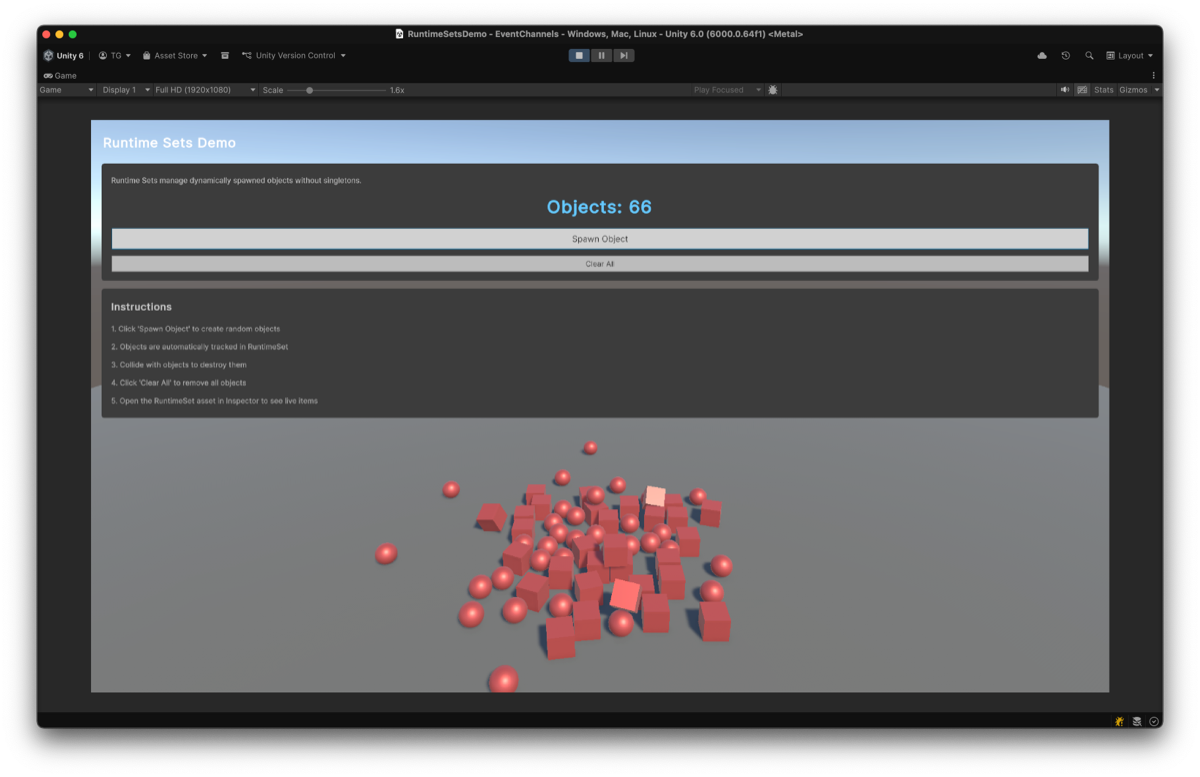
Task: Adjust the Scale slider in the Game view
Action: [310, 89]
